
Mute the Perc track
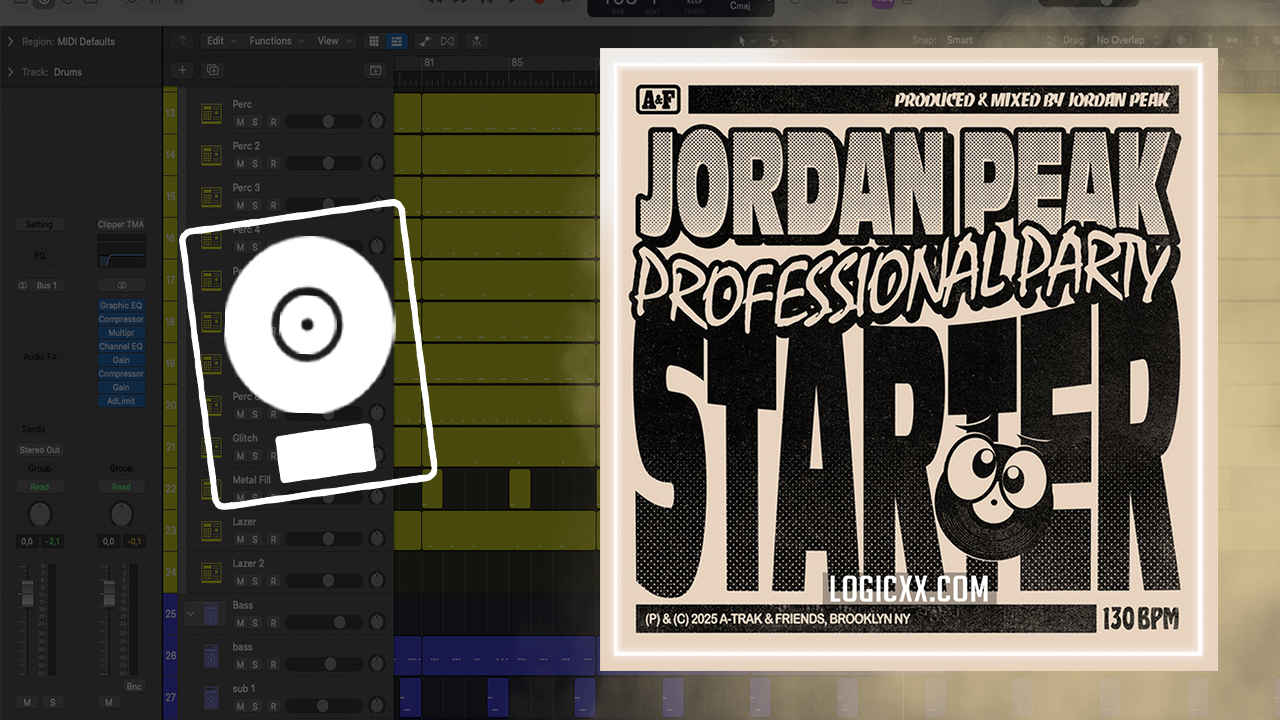point(240,122)
